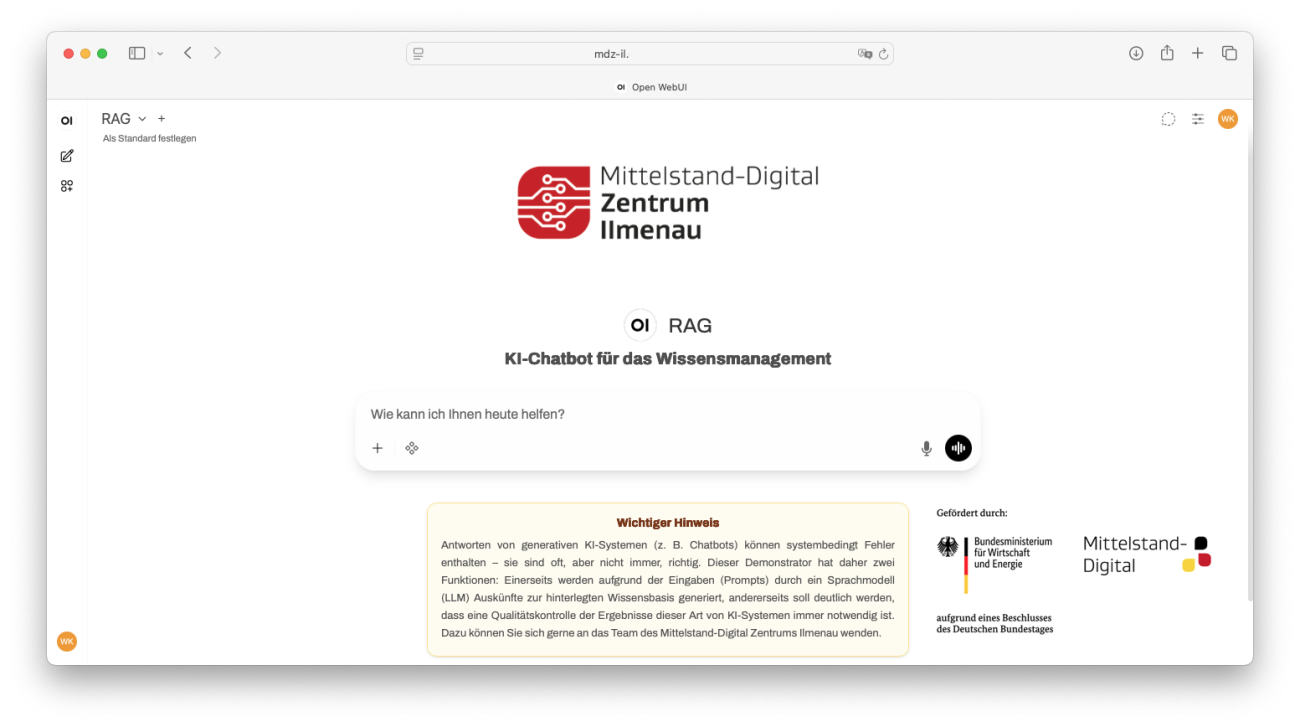The image size is (1300, 727).
Task: Click the translate icon in address bar
Action: pyautogui.click(x=865, y=54)
